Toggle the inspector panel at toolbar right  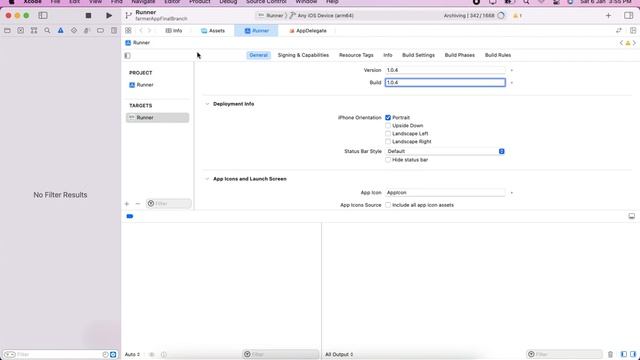click(x=629, y=16)
